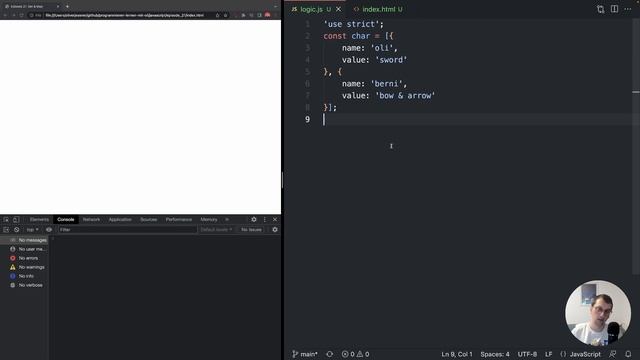Image resolution: width=640 pixels, height=360 pixels.
Task: Show more DevTools tabs chevron
Action: coord(227,220)
